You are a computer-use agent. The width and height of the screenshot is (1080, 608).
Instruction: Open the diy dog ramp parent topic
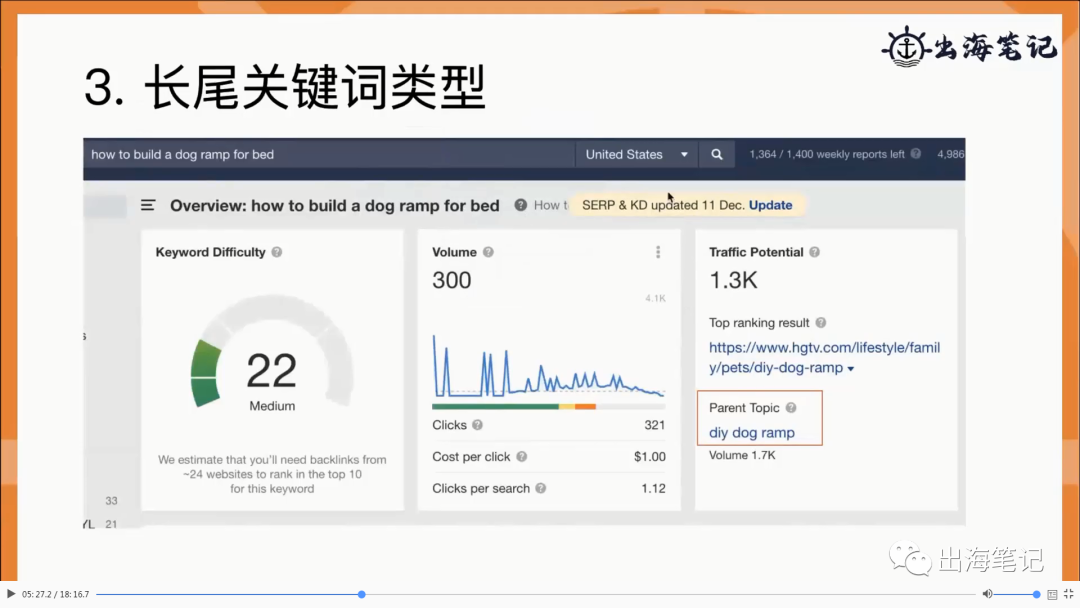coord(751,433)
